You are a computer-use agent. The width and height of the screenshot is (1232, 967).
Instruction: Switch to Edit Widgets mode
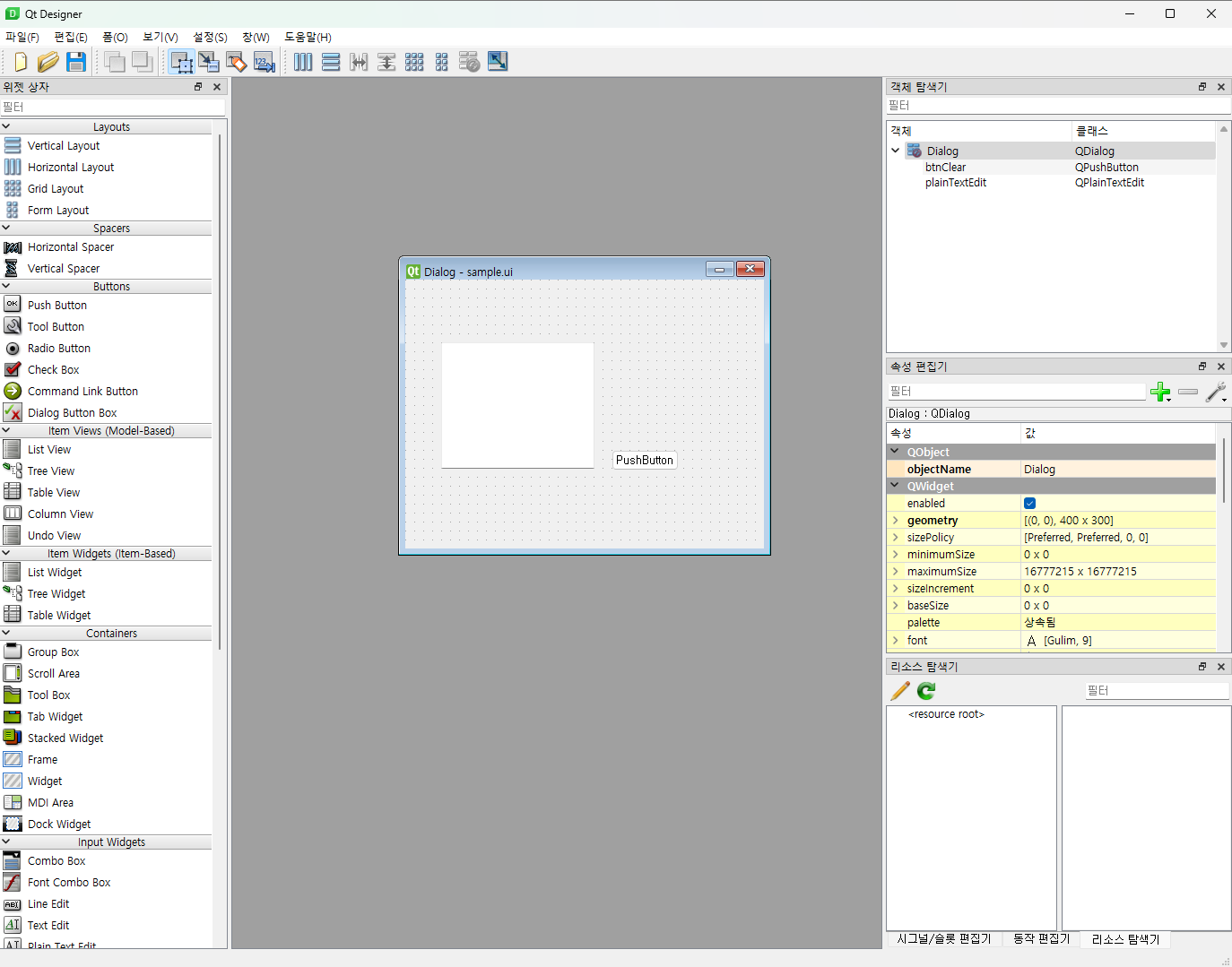[x=181, y=62]
